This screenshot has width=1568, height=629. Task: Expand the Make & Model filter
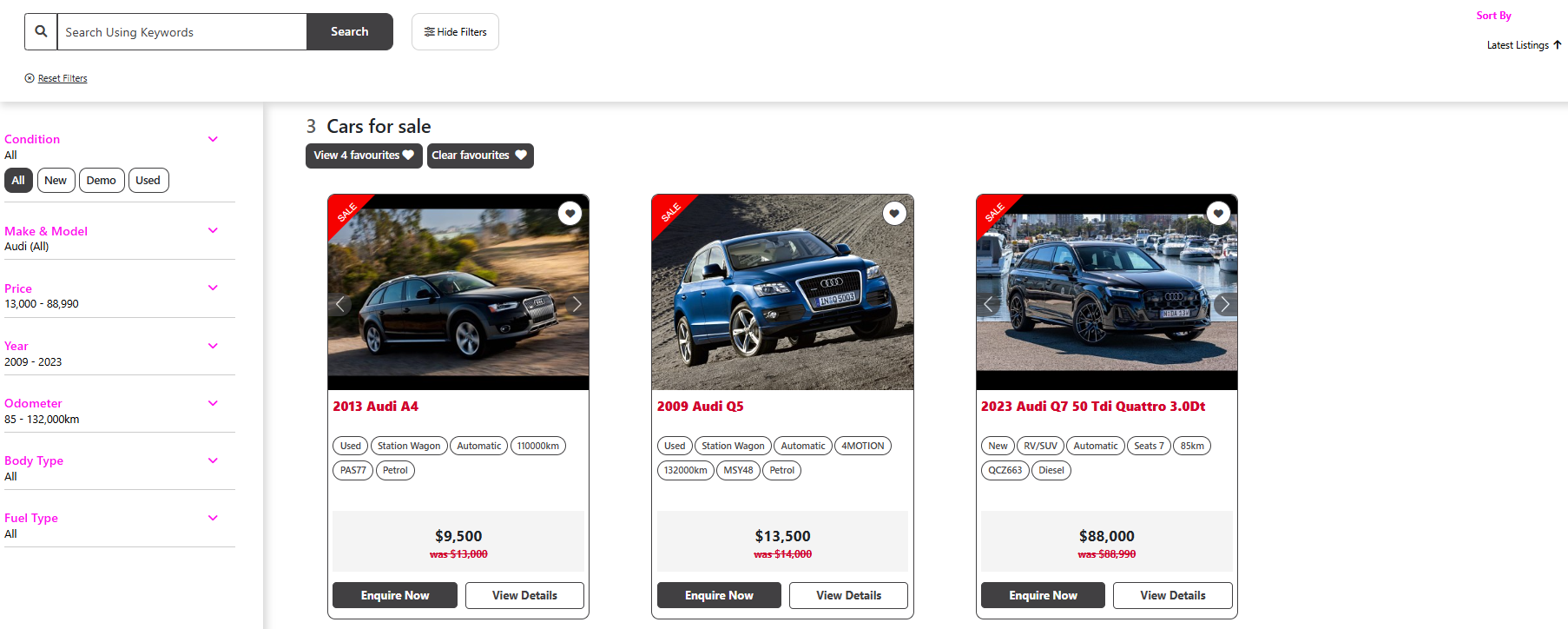click(x=213, y=230)
